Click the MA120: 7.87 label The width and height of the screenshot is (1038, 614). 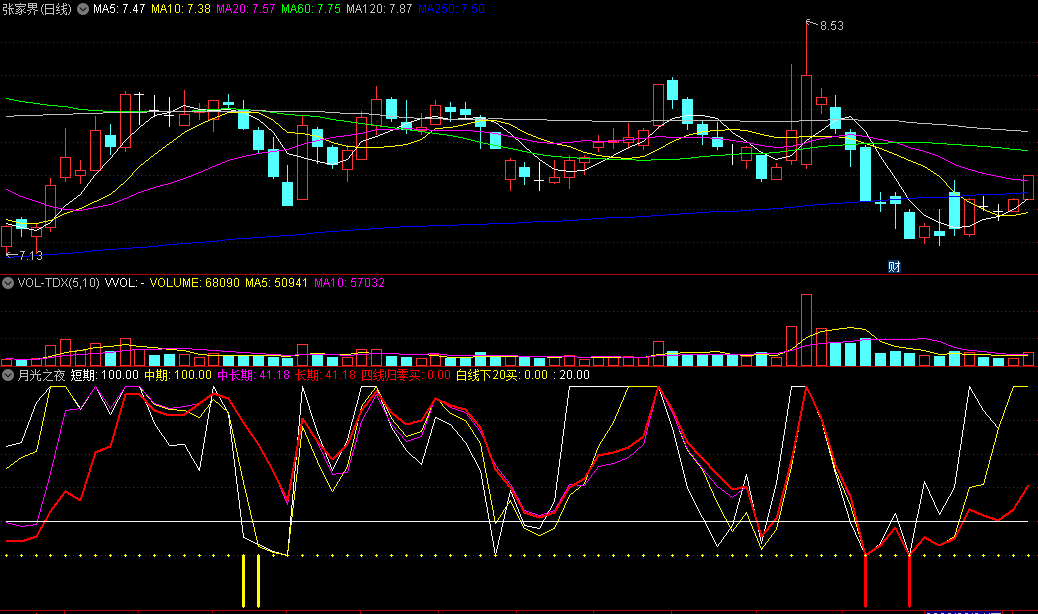[379, 9]
